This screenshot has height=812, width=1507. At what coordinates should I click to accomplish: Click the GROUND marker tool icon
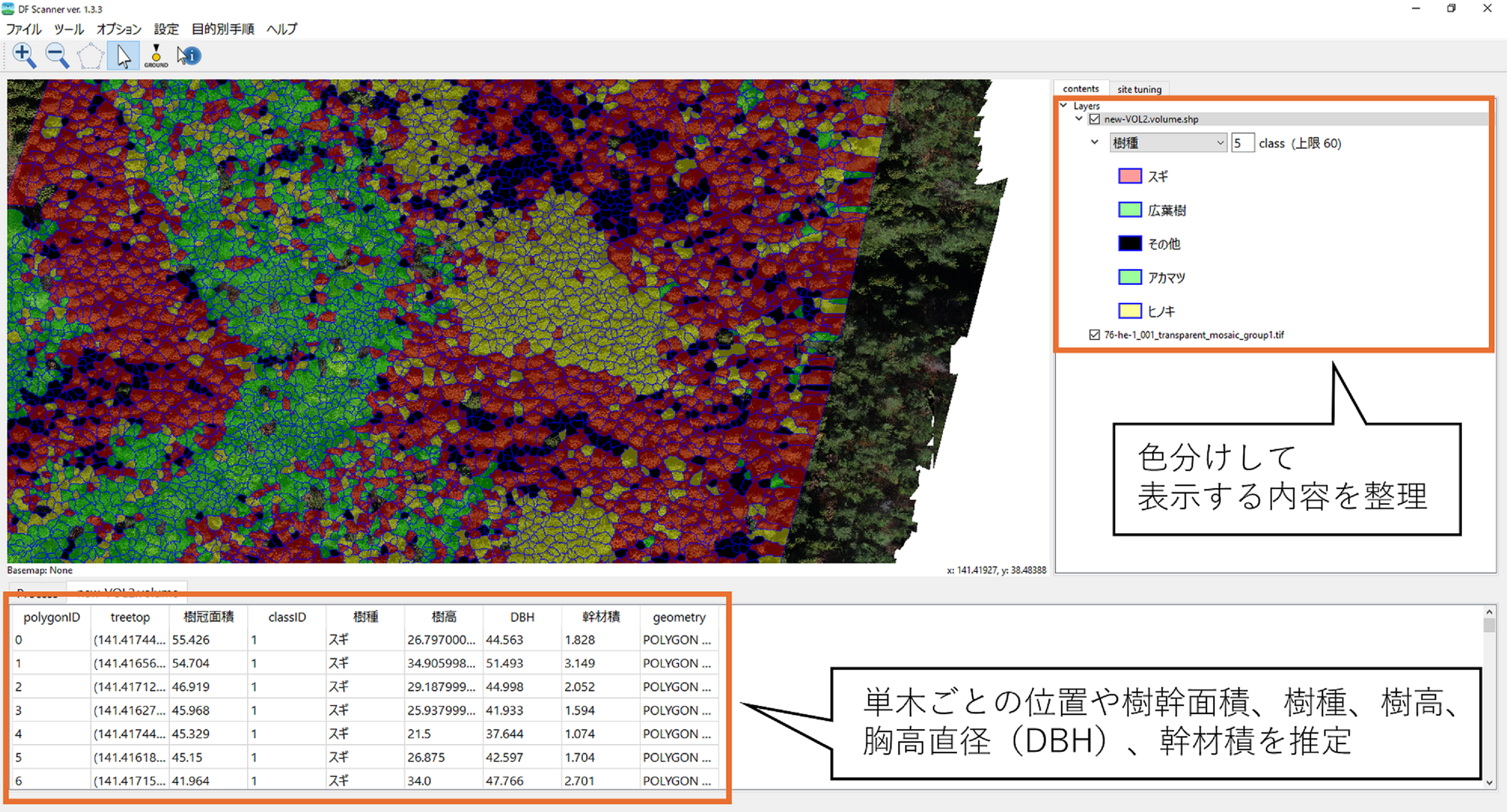coord(156,56)
